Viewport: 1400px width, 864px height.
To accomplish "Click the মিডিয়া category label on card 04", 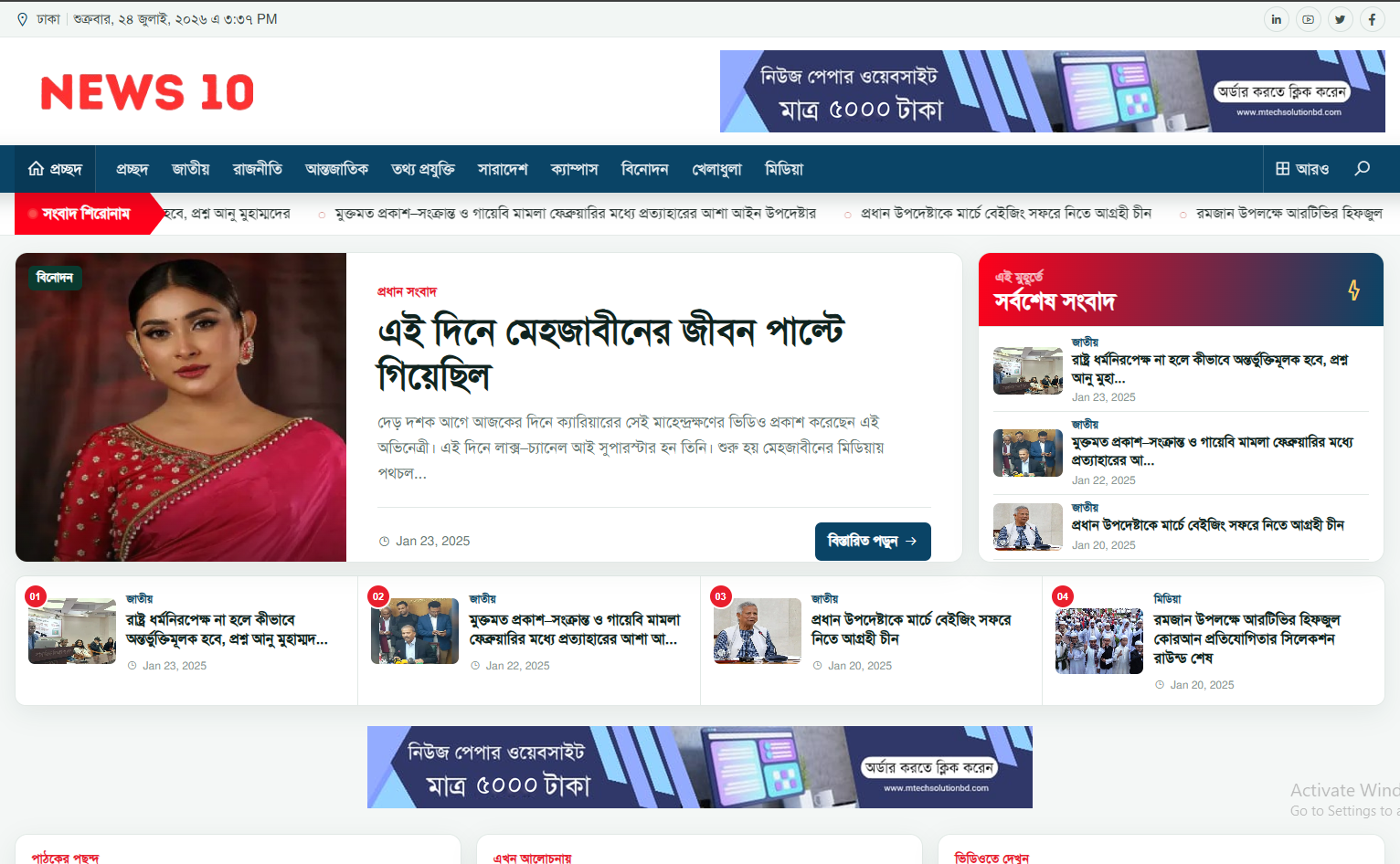I will (1167, 599).
